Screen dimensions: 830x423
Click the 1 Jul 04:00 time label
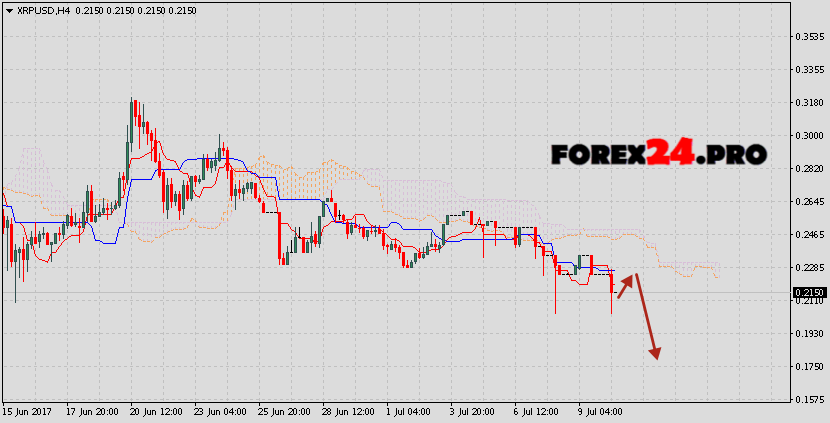point(408,411)
